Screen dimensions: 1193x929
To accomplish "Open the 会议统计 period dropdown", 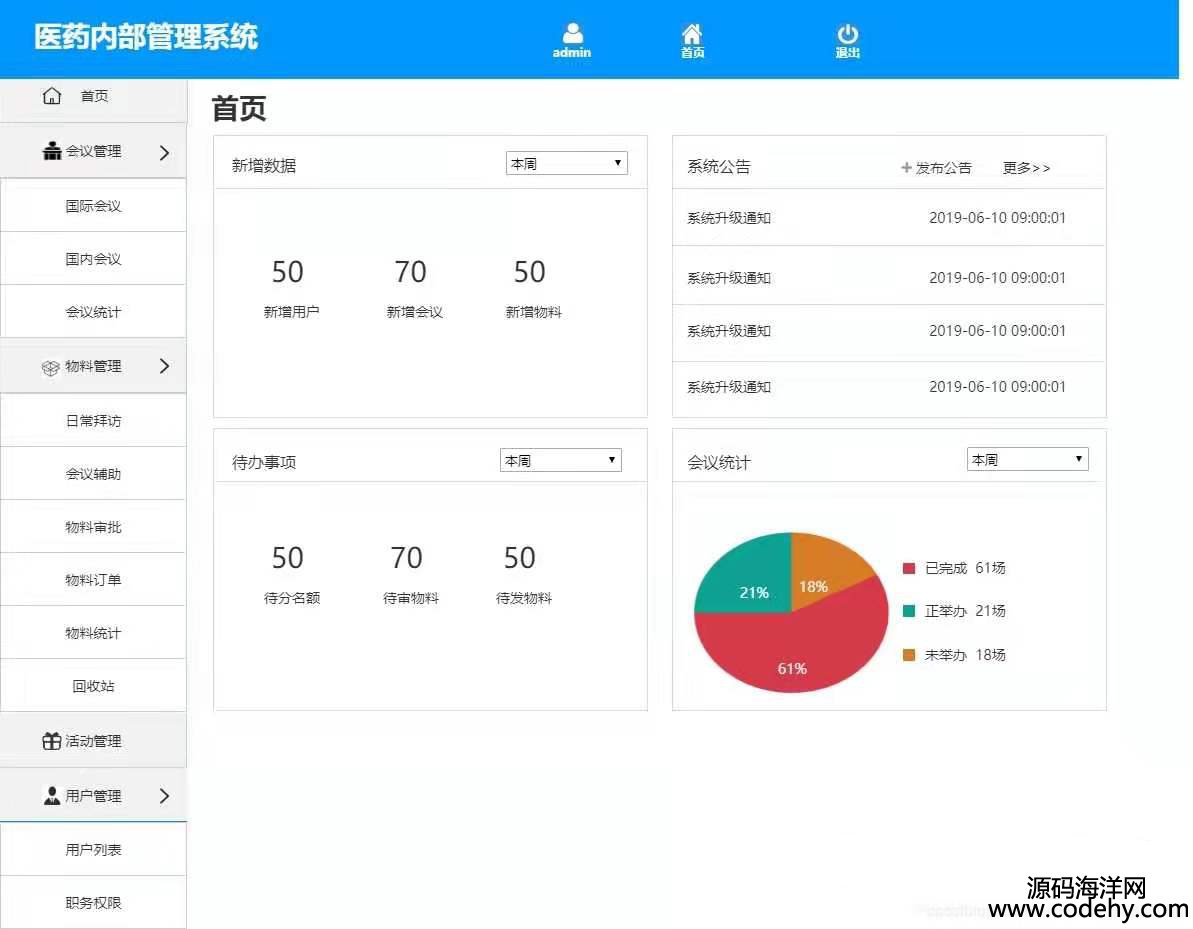I will [1028, 459].
